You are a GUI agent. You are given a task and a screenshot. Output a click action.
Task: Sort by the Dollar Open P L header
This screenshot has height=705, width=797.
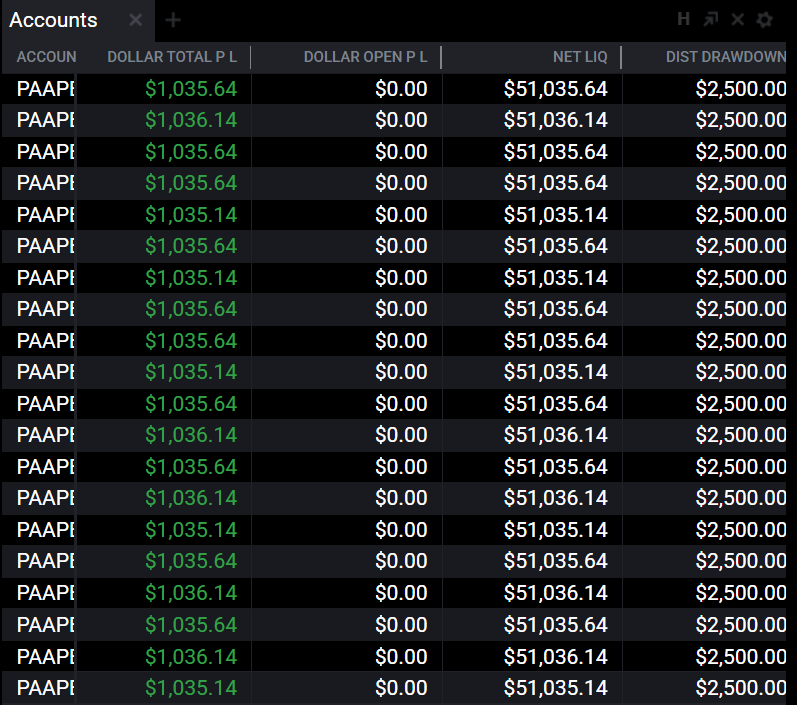pyautogui.click(x=365, y=57)
